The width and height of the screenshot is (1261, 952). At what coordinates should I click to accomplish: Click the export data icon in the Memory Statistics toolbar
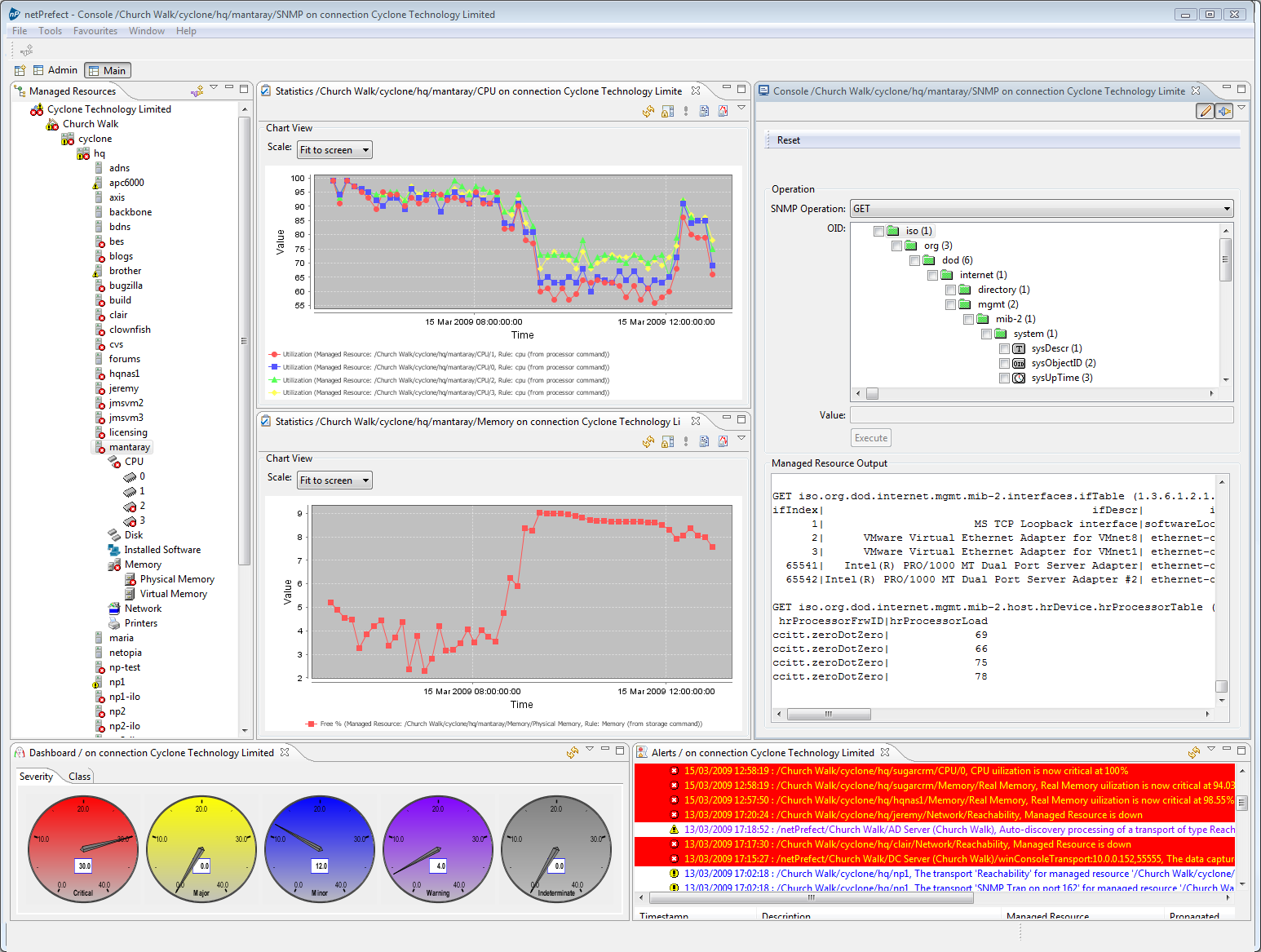704,441
